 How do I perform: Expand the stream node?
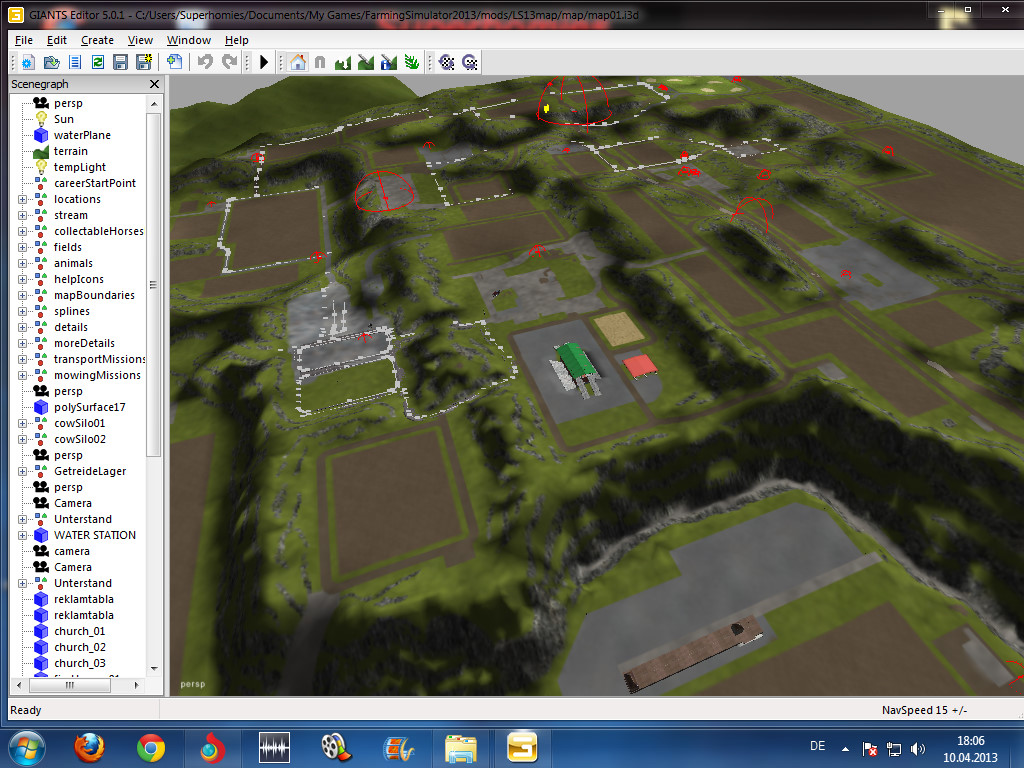(22, 216)
